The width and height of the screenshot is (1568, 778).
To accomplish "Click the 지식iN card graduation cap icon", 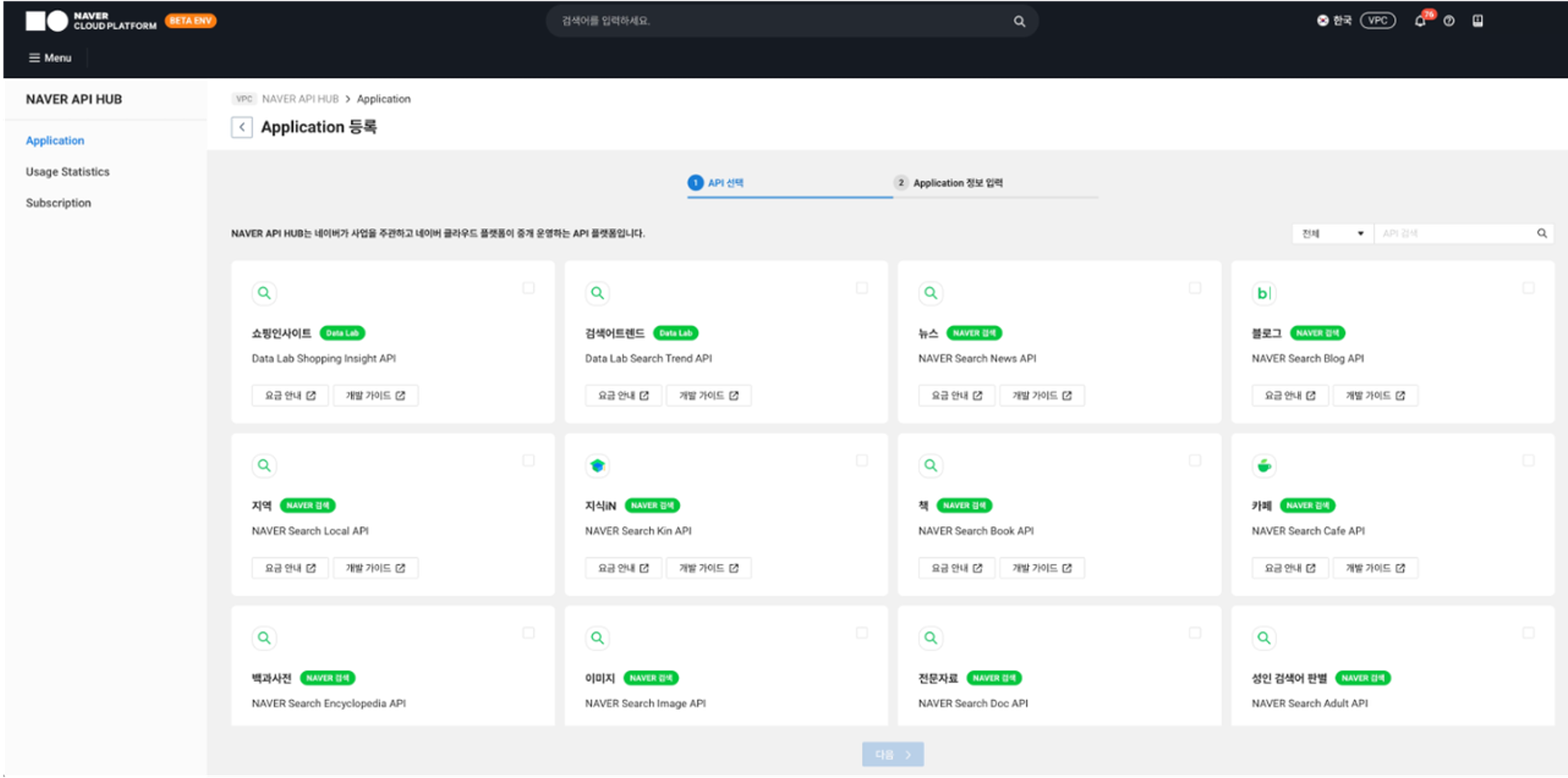I will click(598, 465).
